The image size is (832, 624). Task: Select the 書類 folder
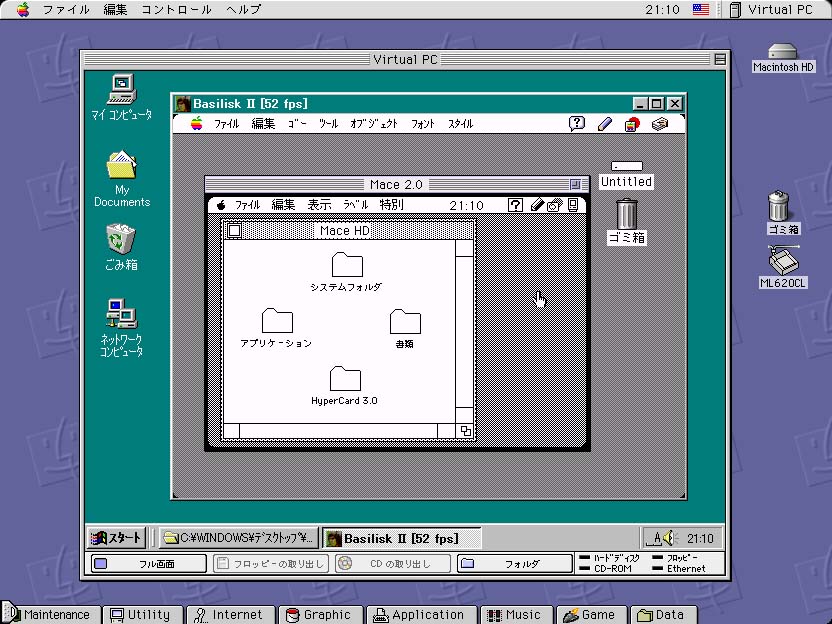coord(405,329)
